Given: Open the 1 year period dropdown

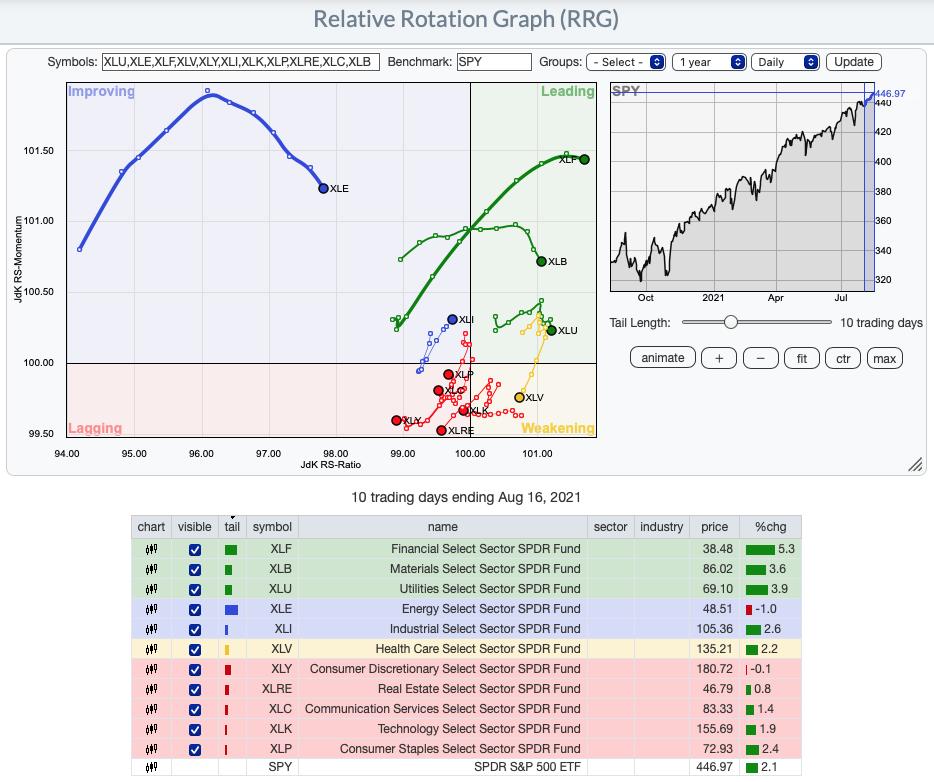Looking at the screenshot, I should click(x=709, y=62).
